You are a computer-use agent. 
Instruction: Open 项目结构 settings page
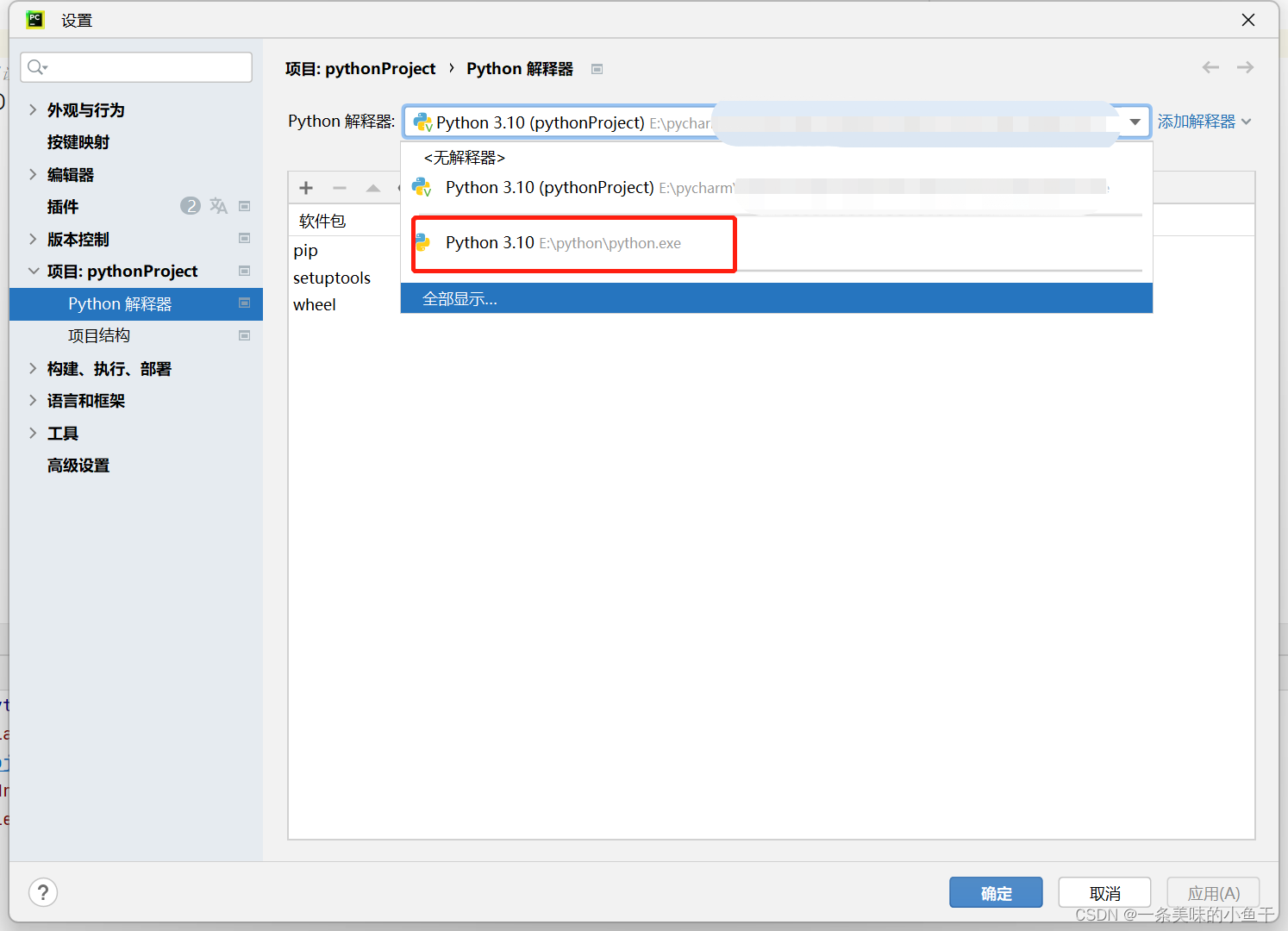[99, 335]
